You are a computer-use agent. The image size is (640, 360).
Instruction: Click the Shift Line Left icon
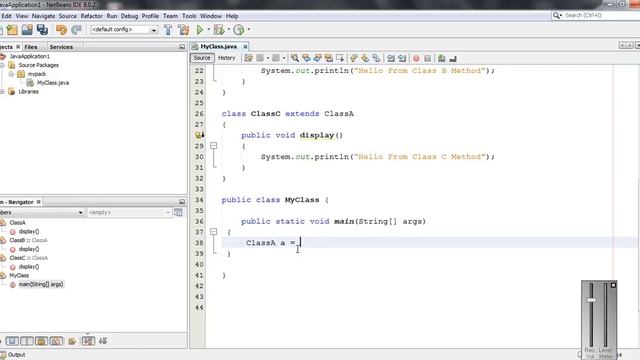click(391, 58)
